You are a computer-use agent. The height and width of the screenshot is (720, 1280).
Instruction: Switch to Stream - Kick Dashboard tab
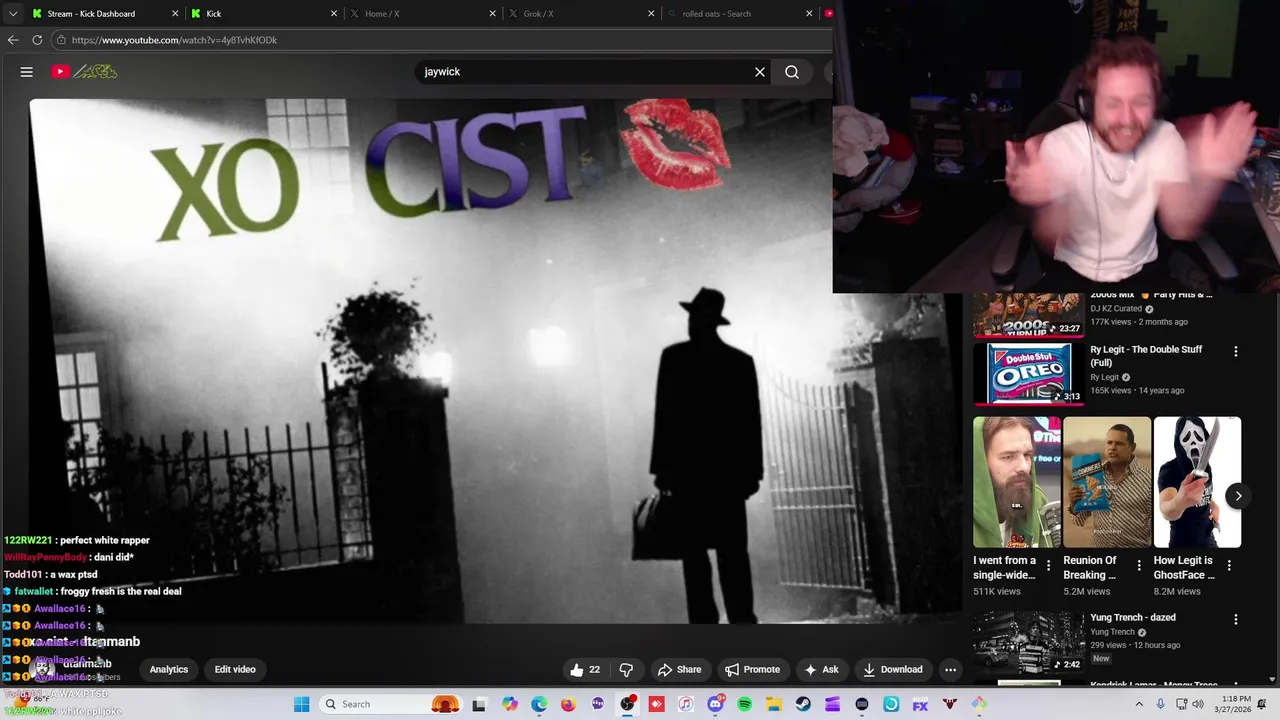(x=91, y=14)
